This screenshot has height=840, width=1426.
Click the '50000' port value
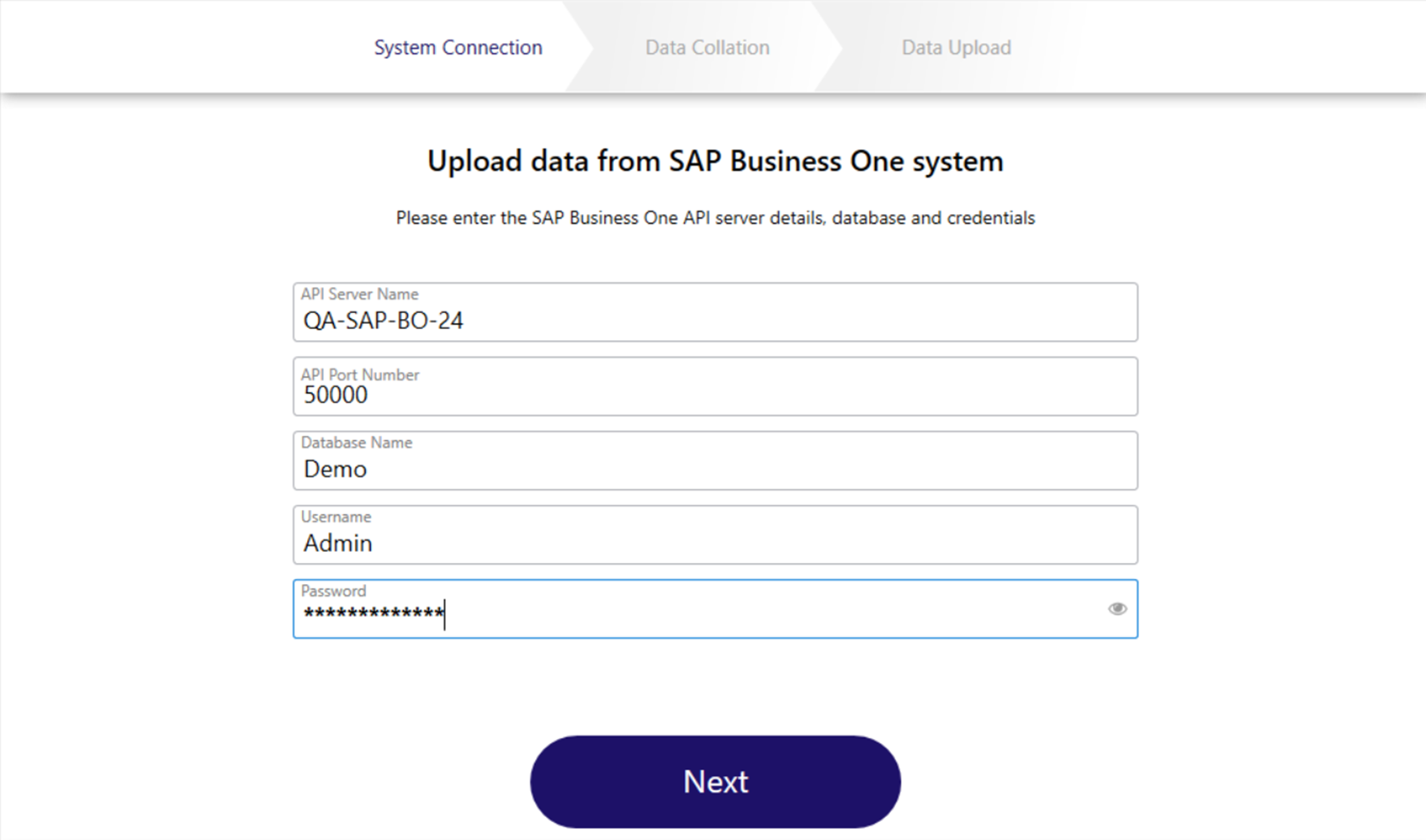(x=335, y=396)
